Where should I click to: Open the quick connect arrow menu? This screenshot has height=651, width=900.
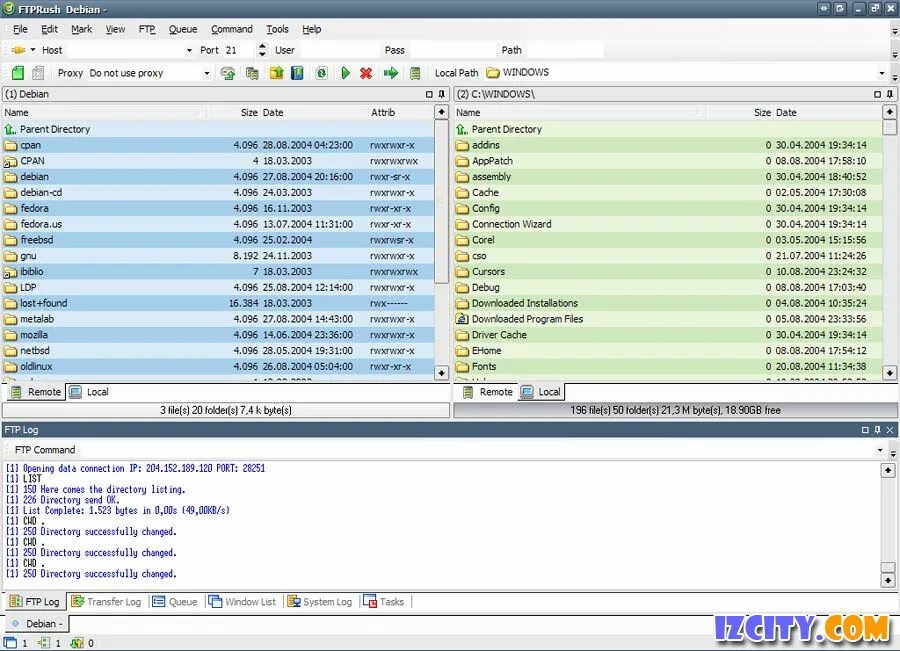33,50
